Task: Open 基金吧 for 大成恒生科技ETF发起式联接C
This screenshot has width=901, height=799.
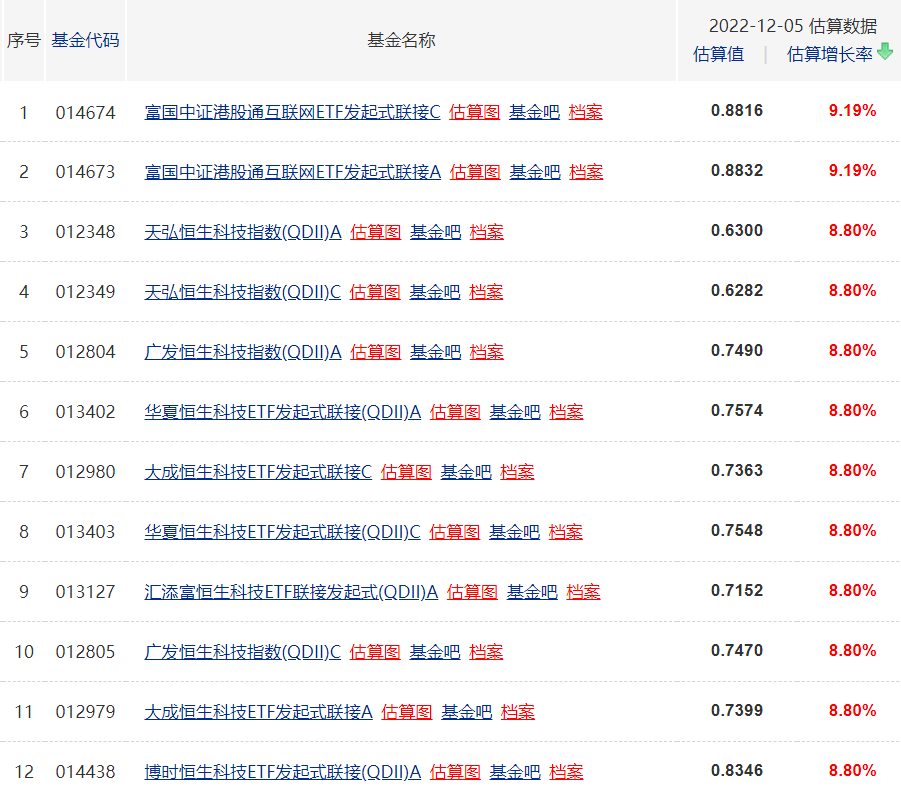Action: pyautogui.click(x=466, y=472)
